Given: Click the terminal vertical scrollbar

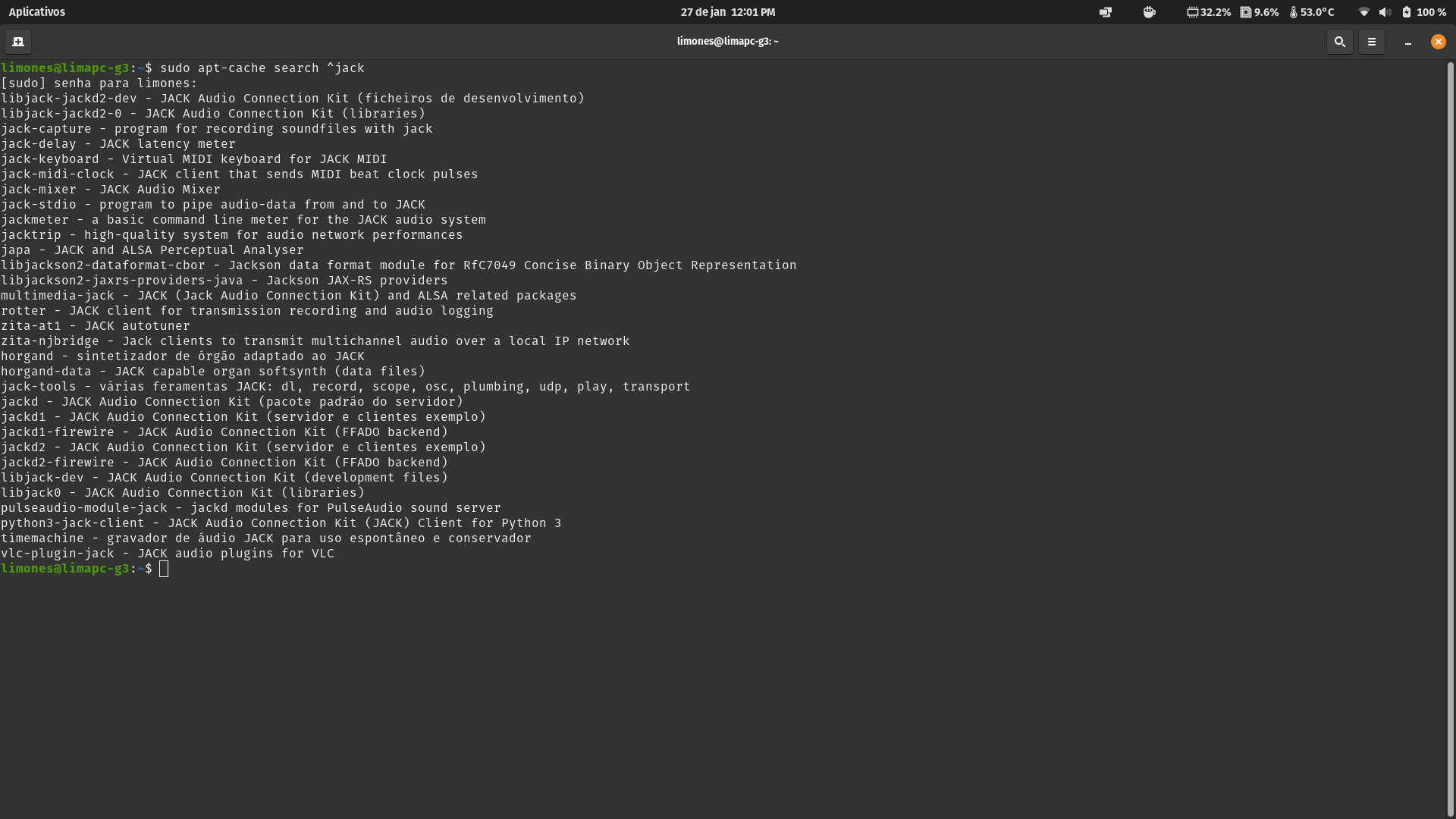Looking at the screenshot, I should coord(1450,438).
